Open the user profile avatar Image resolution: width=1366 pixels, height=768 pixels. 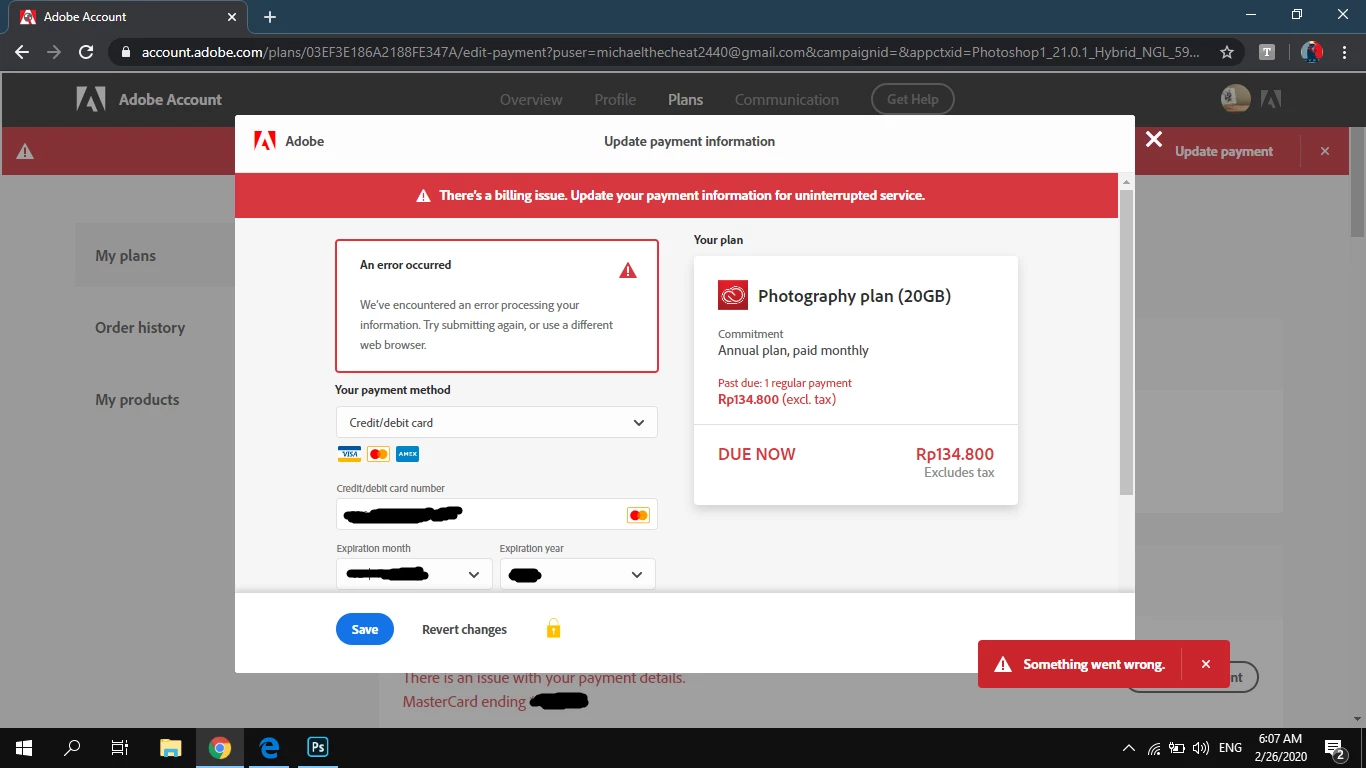click(x=1236, y=99)
